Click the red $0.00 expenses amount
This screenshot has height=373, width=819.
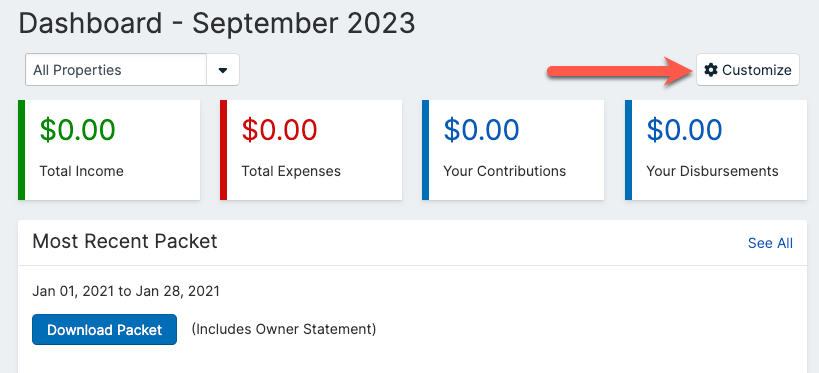(279, 130)
